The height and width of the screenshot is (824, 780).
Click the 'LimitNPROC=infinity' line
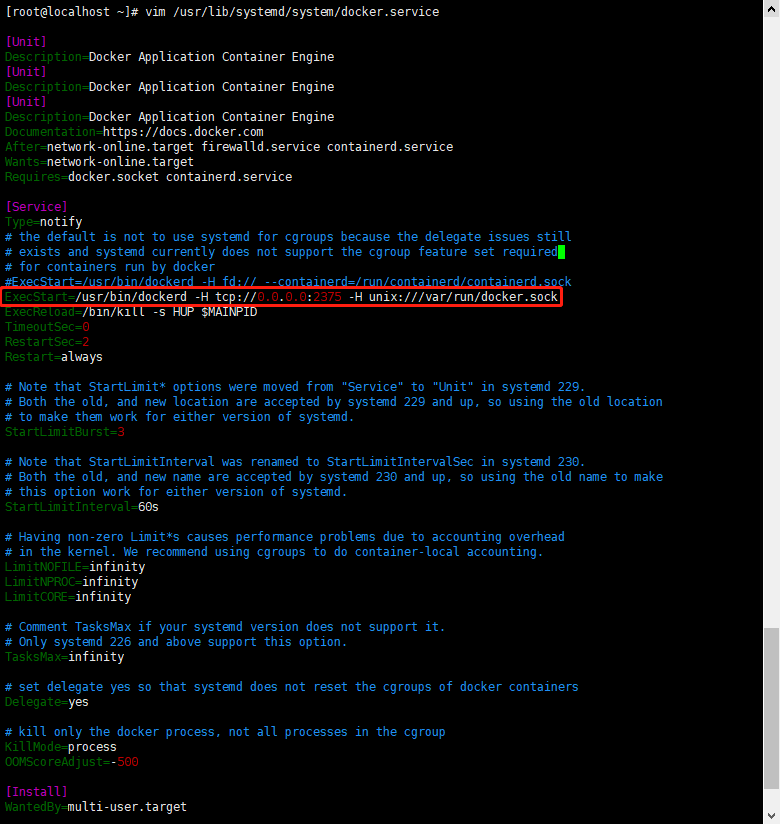(71, 582)
